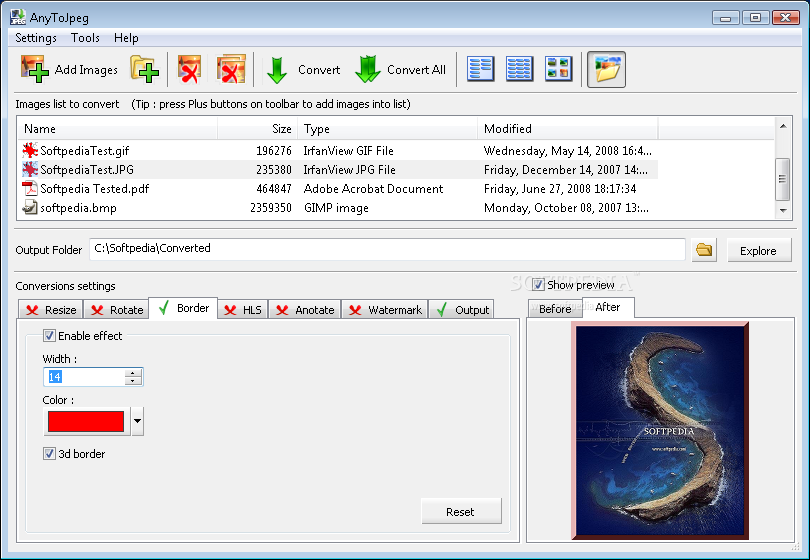The width and height of the screenshot is (810, 560).
Task: Click the Convert green arrow button
Action: (x=303, y=69)
